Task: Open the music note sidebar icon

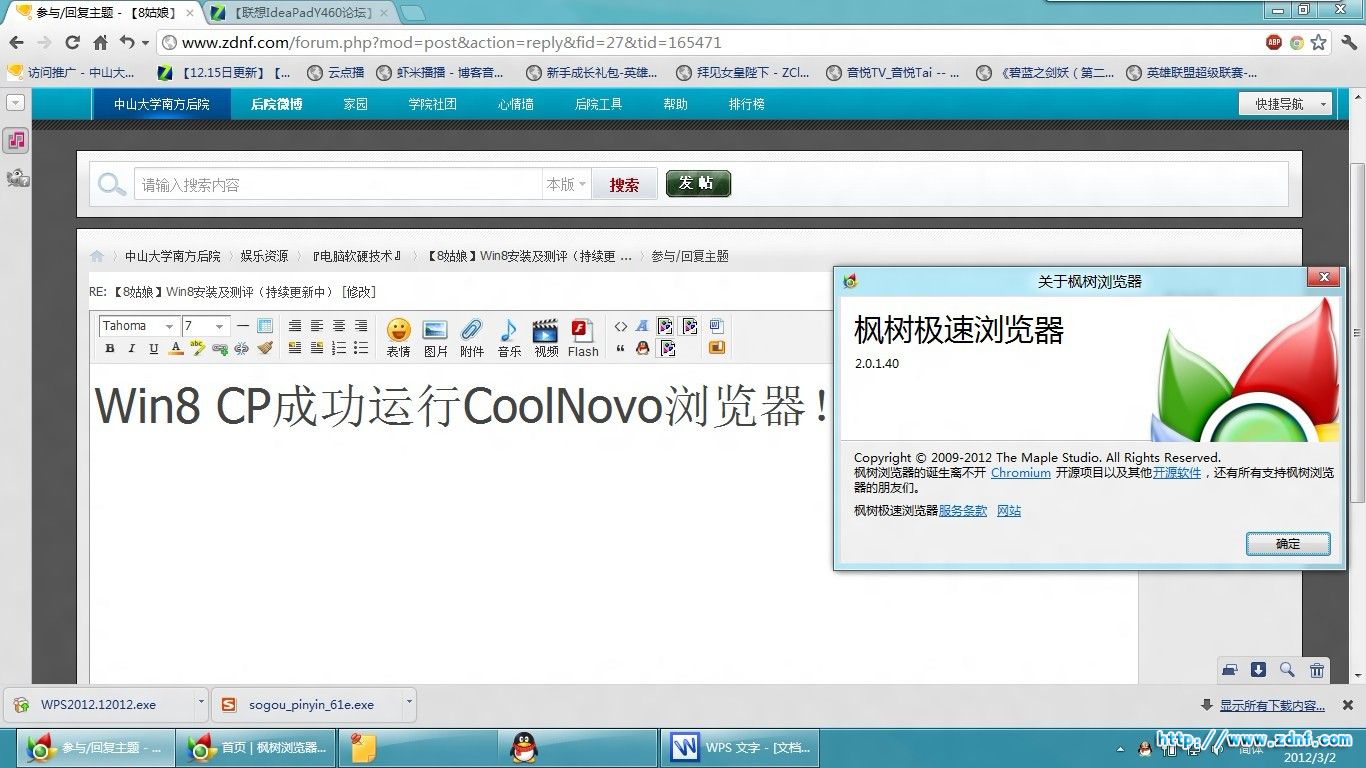Action: (x=16, y=141)
